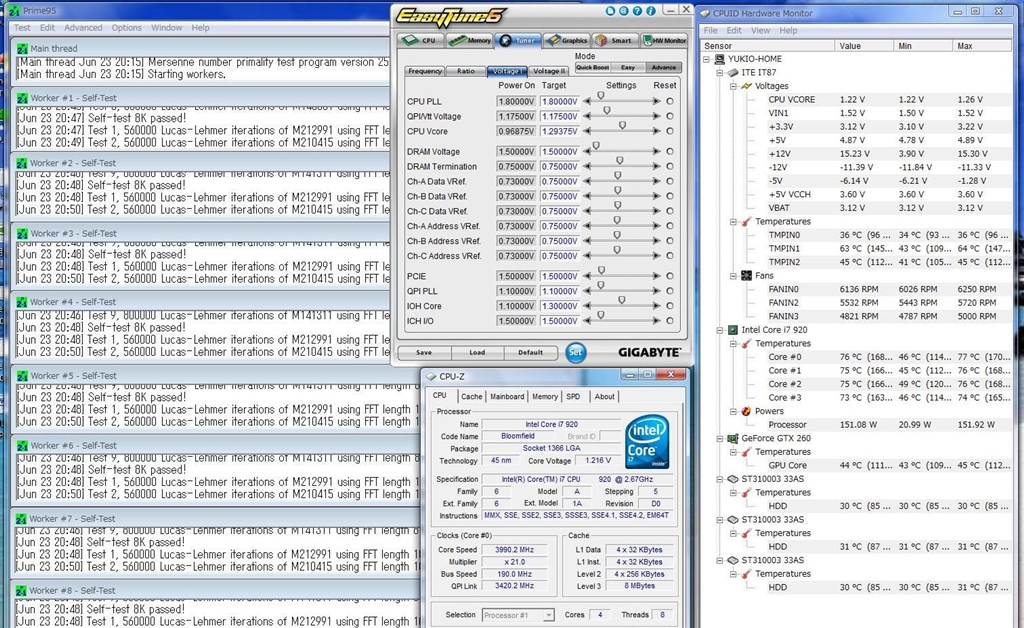Open the Processor #1 selection dropdown

pyautogui.click(x=518, y=615)
